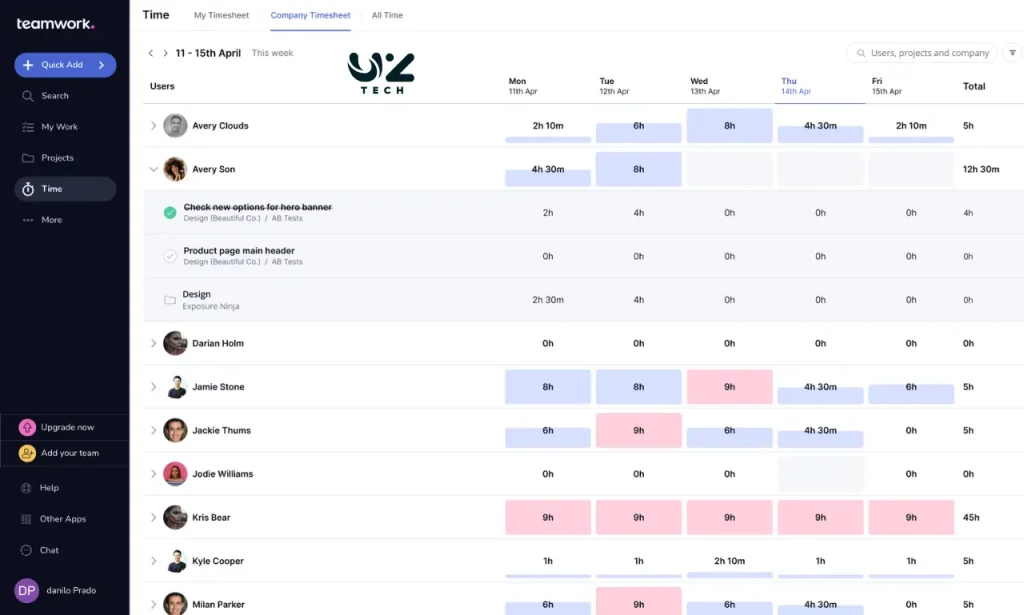Viewport: 1024px width, 615px height.
Task: Mark 'Product page main header' task complete
Action: (170, 256)
